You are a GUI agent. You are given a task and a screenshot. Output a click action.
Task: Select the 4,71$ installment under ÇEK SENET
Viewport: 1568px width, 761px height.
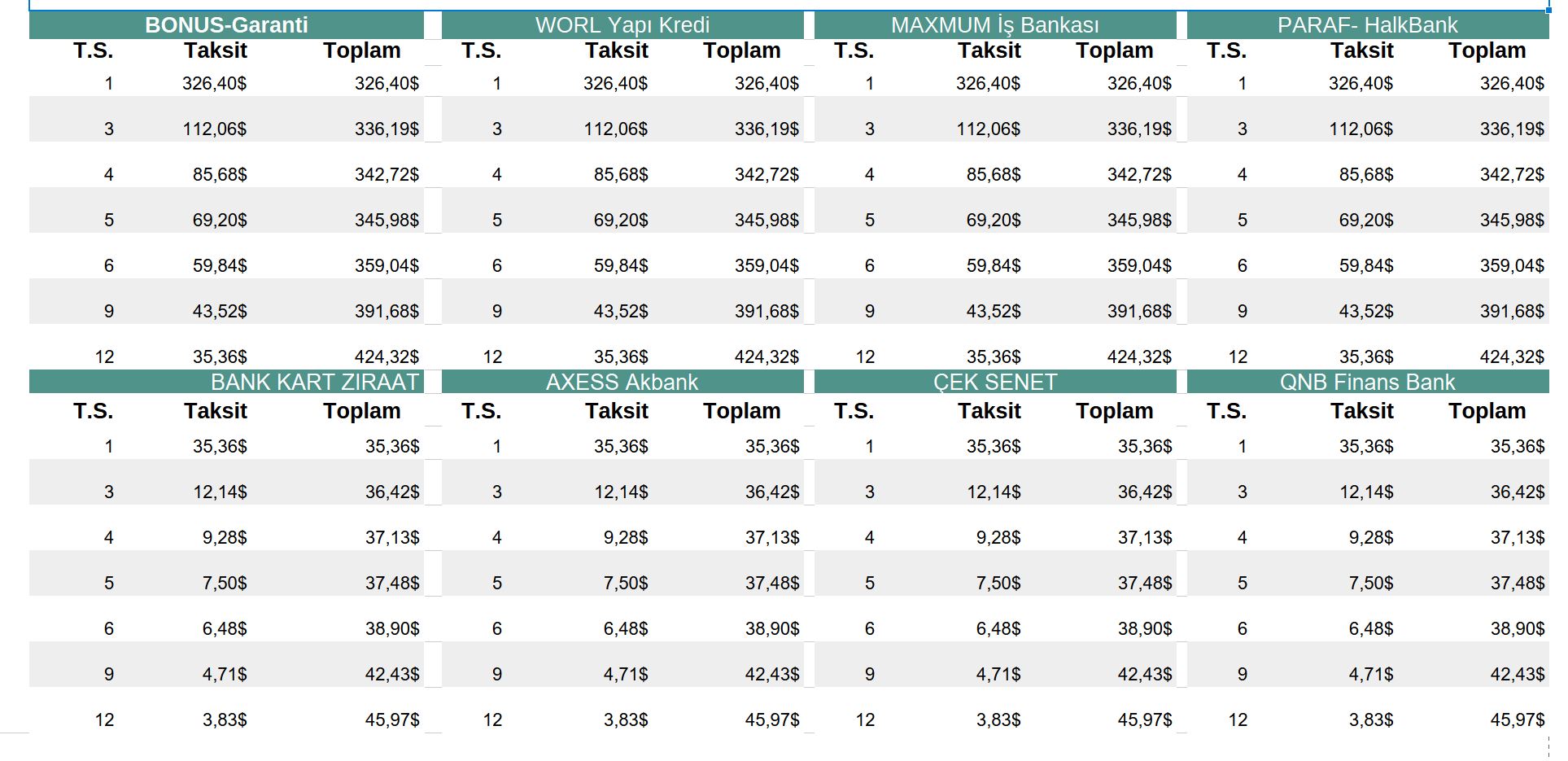click(x=998, y=674)
